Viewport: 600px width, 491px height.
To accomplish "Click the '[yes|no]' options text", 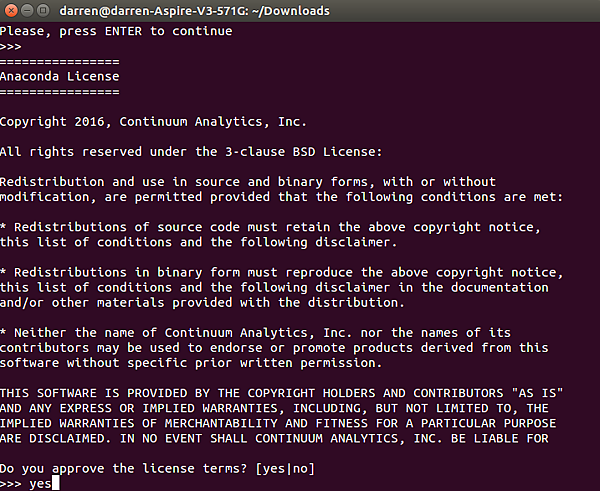I will pyautogui.click(x=285, y=468).
